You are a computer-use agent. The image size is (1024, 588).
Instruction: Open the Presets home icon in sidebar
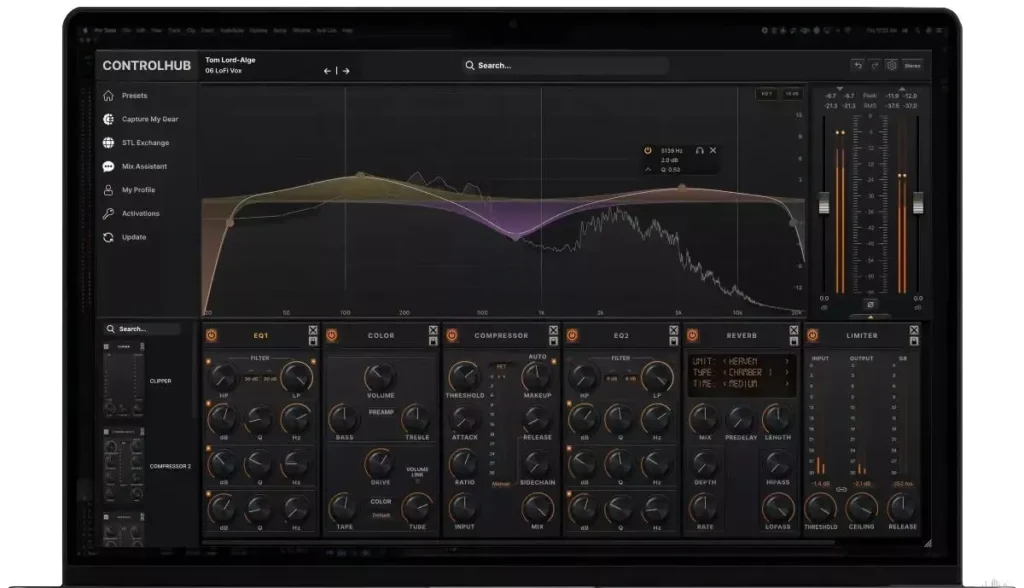click(x=108, y=96)
